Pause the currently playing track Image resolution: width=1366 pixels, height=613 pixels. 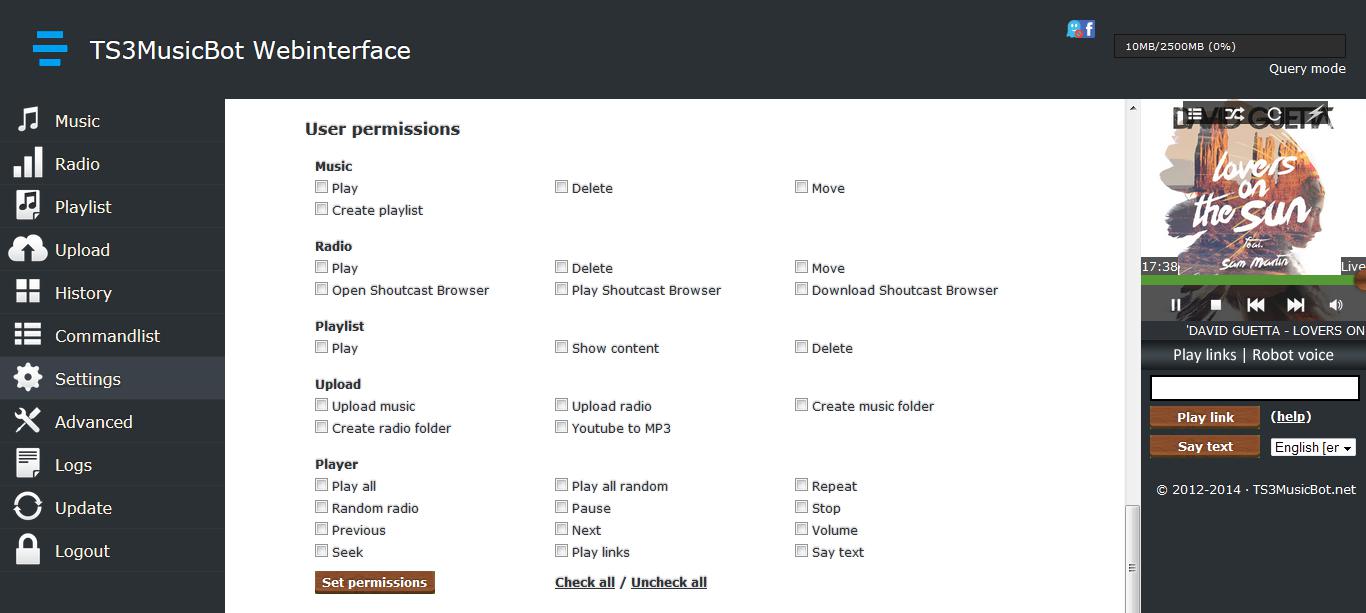coord(1176,305)
